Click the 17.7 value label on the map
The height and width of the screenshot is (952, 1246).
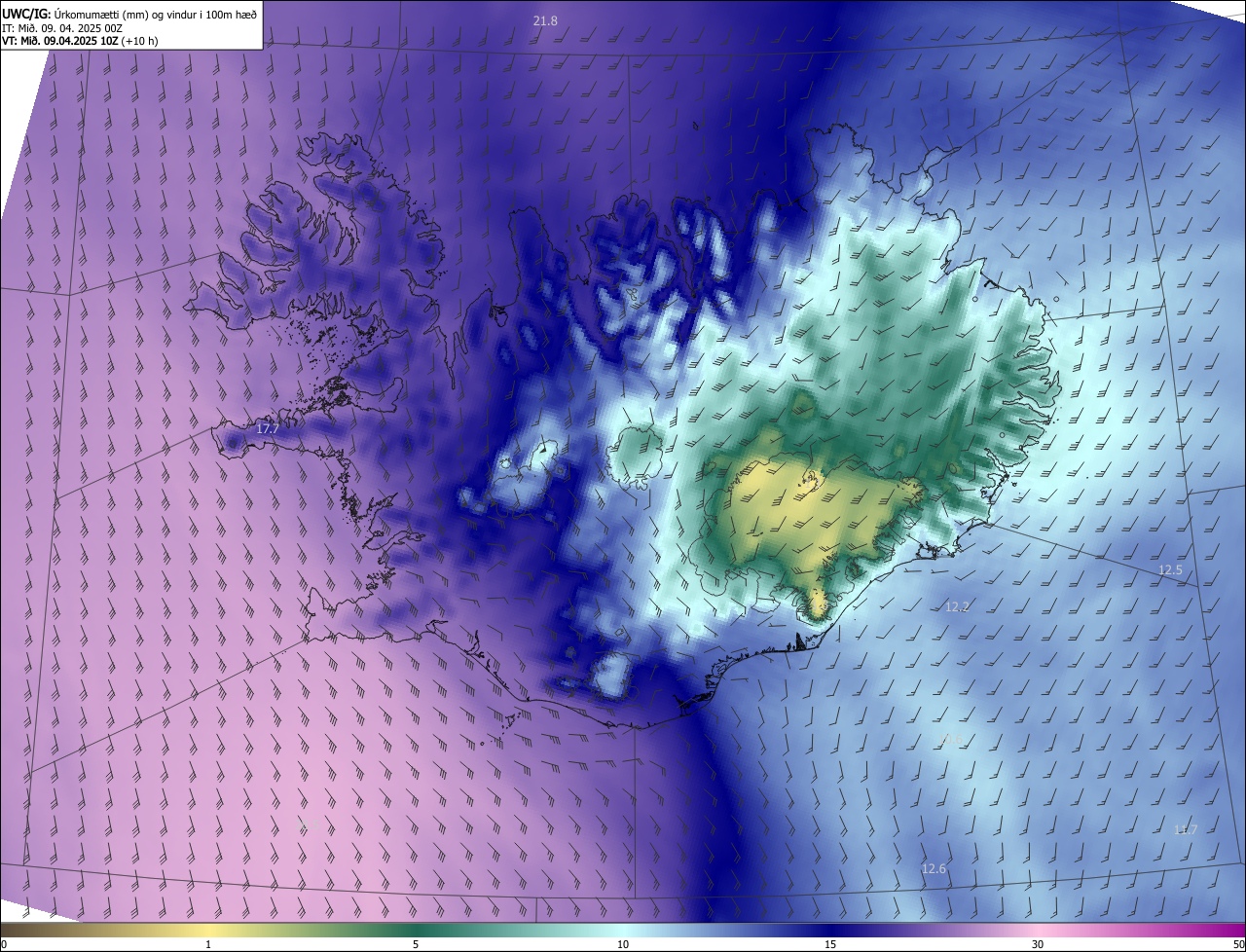268,428
